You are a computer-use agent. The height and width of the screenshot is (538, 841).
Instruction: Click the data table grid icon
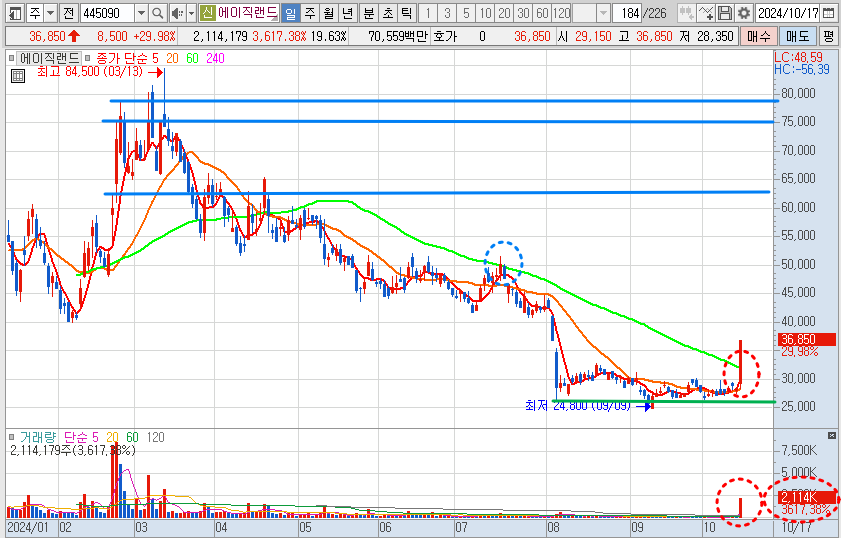coord(18,76)
